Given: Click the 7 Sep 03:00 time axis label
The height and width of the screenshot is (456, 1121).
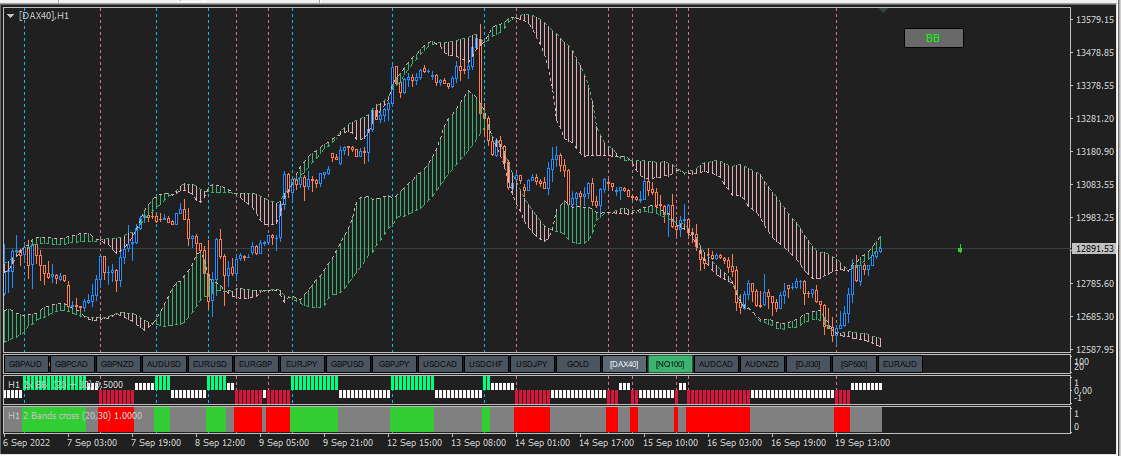Looking at the screenshot, I should [x=92, y=443].
